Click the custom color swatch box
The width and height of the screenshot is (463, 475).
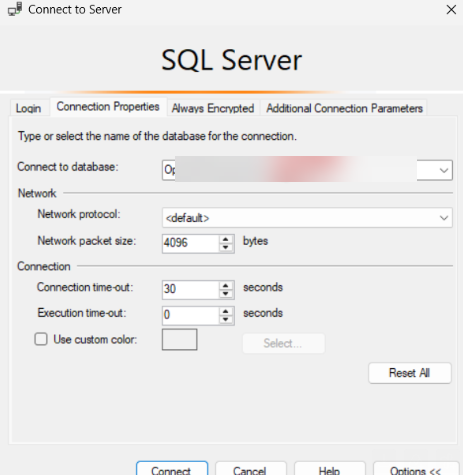pos(179,340)
